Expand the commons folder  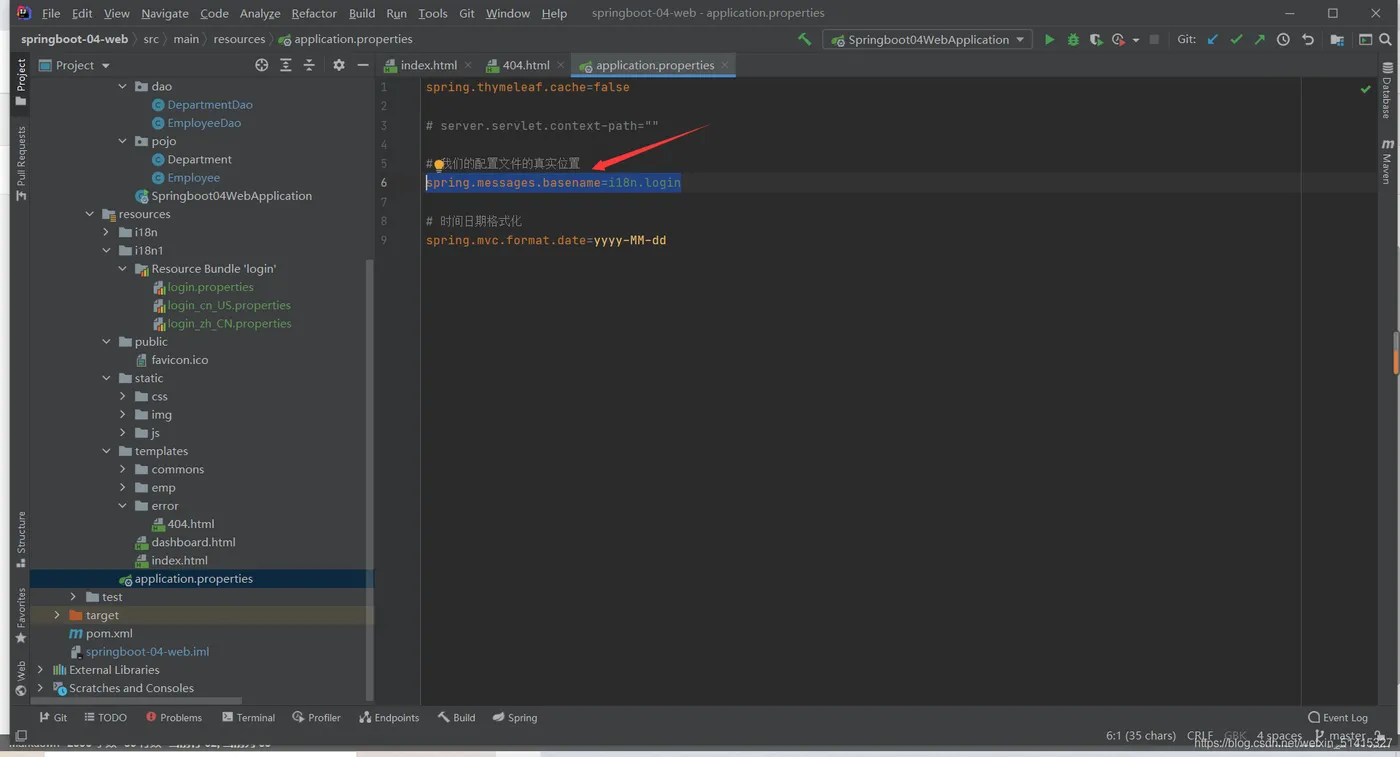(123, 469)
